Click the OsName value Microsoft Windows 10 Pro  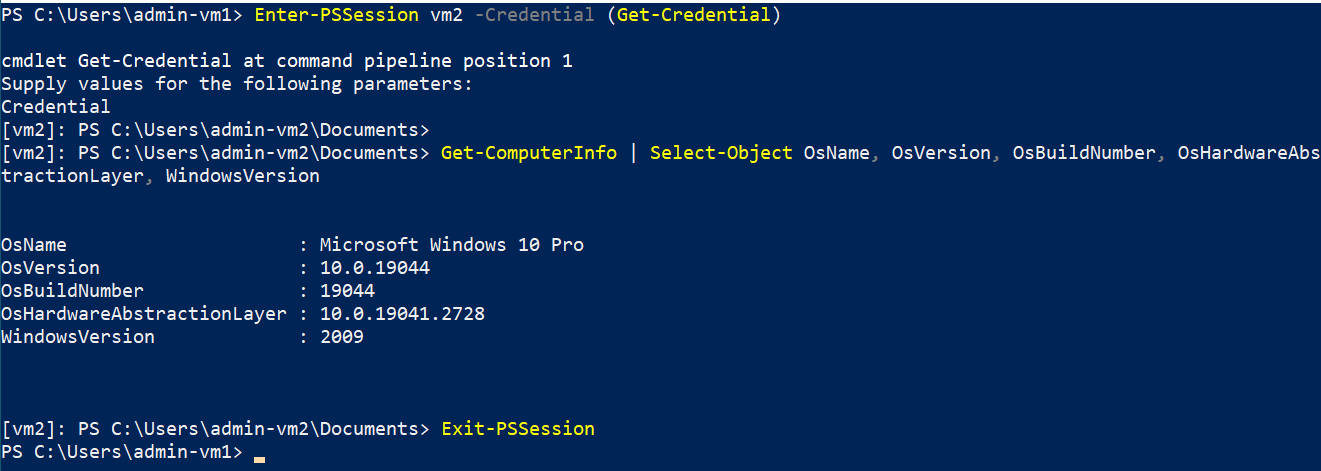(452, 245)
